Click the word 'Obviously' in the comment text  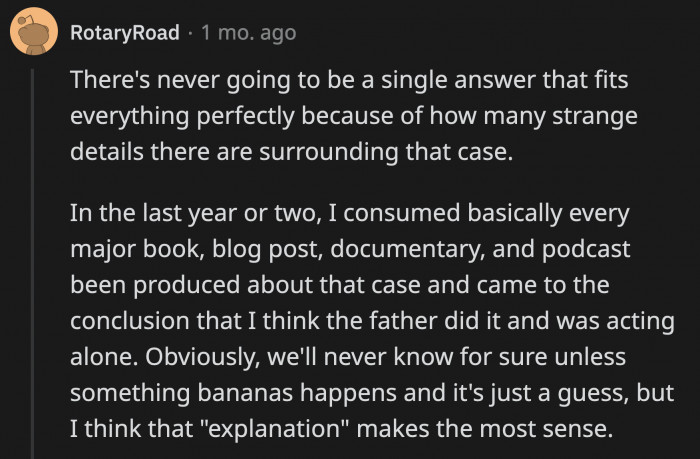203,358
